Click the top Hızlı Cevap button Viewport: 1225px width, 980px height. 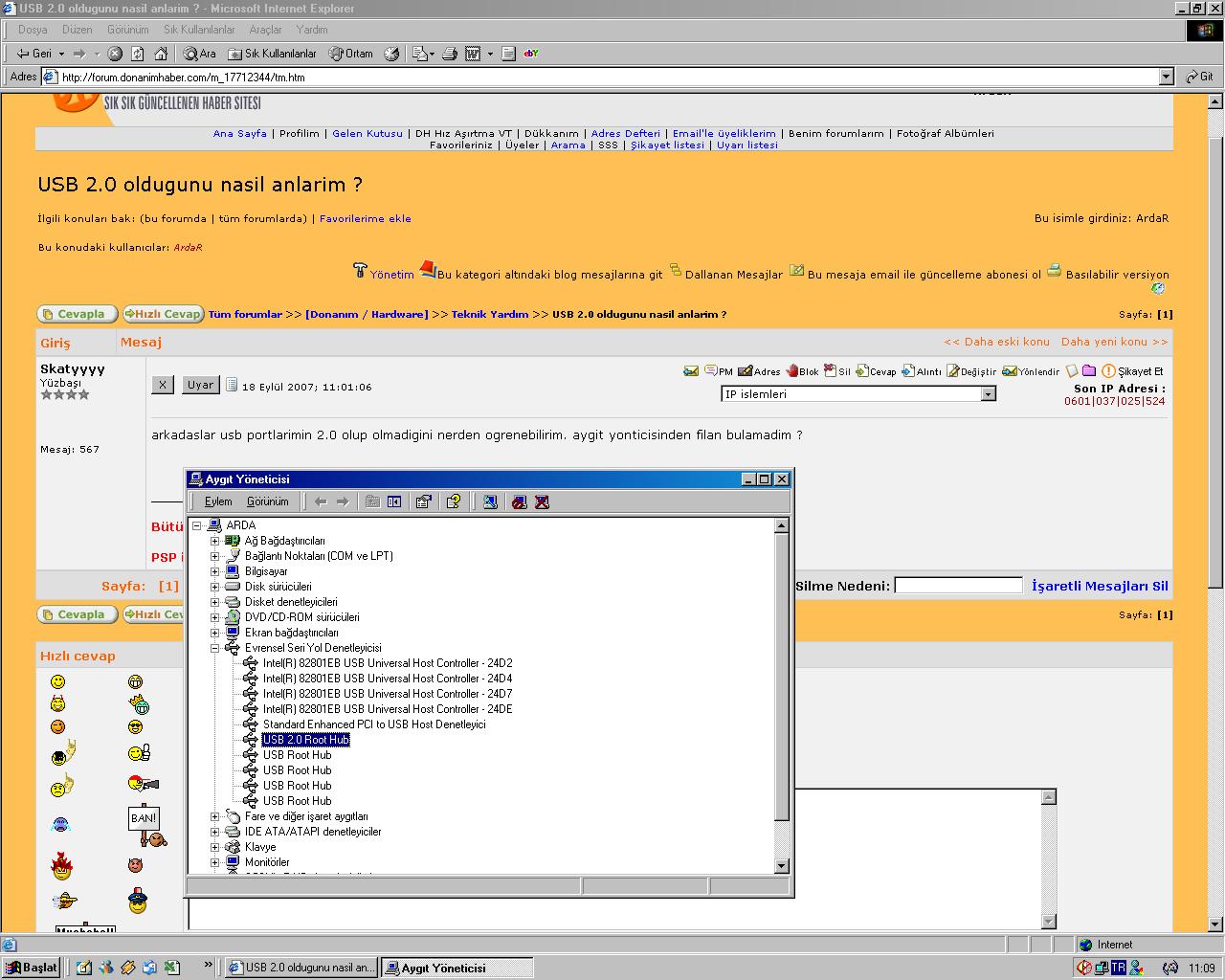pyautogui.click(x=163, y=314)
